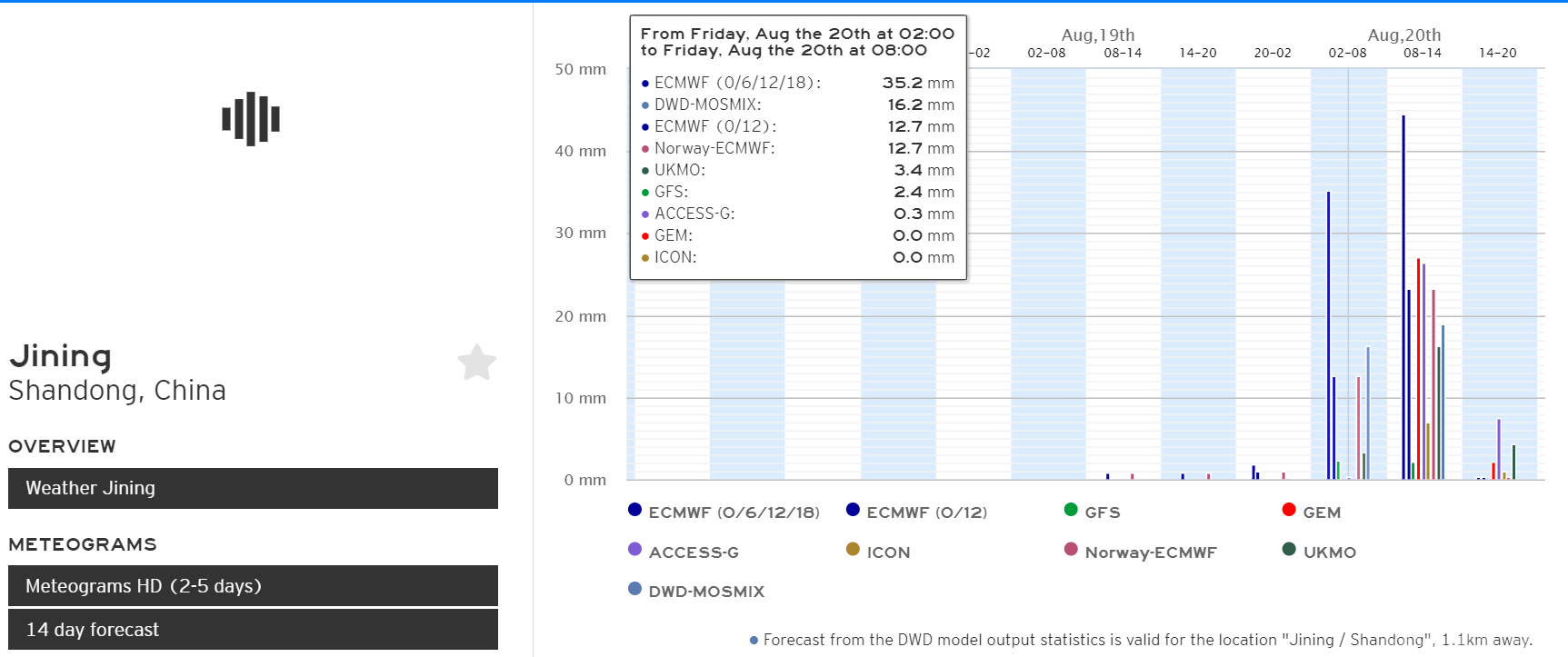Click the dark blue ECMWF (0/6/12/18) legend dot
Screen dimensions: 1568x657
[634, 510]
